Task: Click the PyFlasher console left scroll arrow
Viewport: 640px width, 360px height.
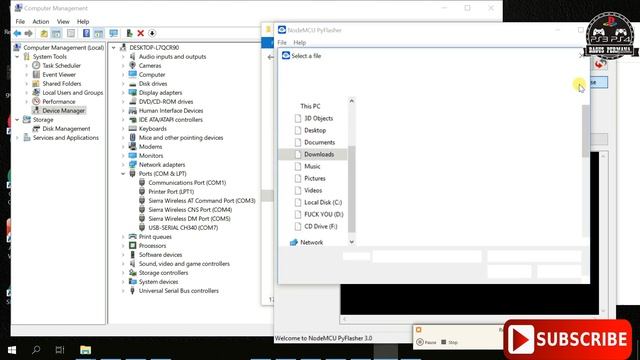Action: (x=344, y=319)
